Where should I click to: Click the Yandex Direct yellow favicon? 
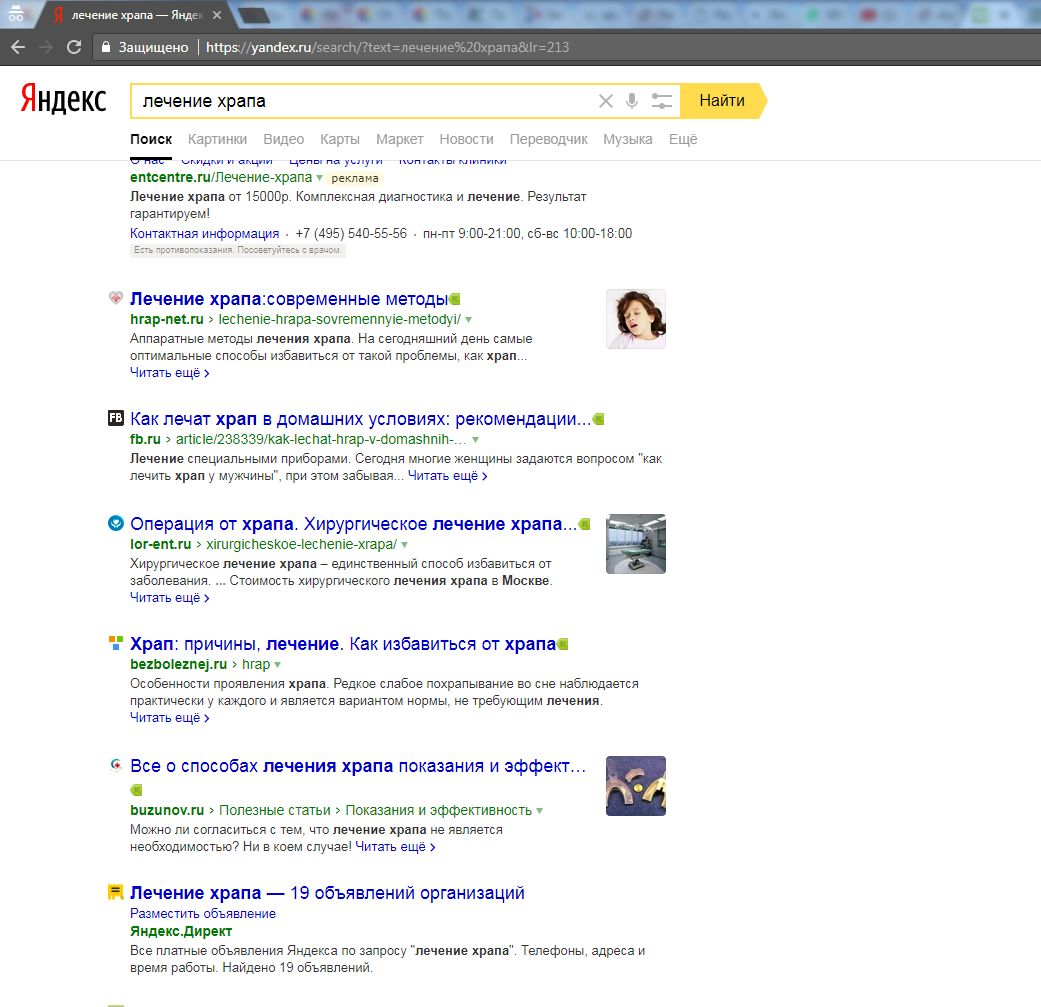pyautogui.click(x=116, y=891)
